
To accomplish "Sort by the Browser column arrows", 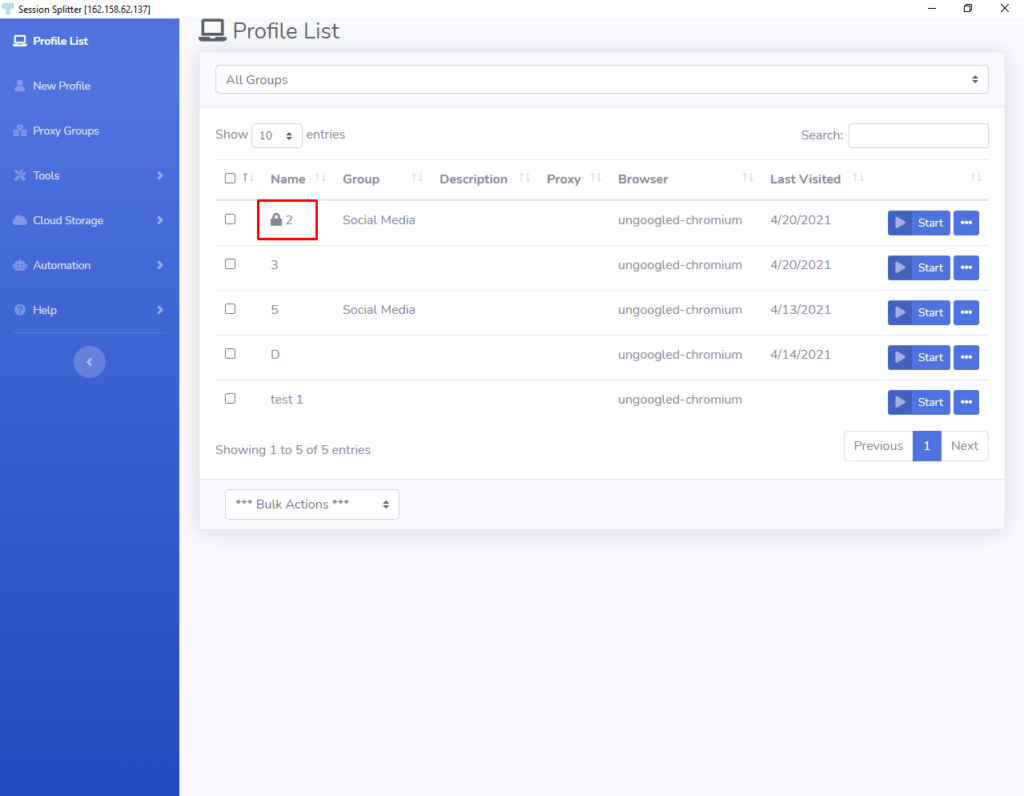I will click(748, 178).
